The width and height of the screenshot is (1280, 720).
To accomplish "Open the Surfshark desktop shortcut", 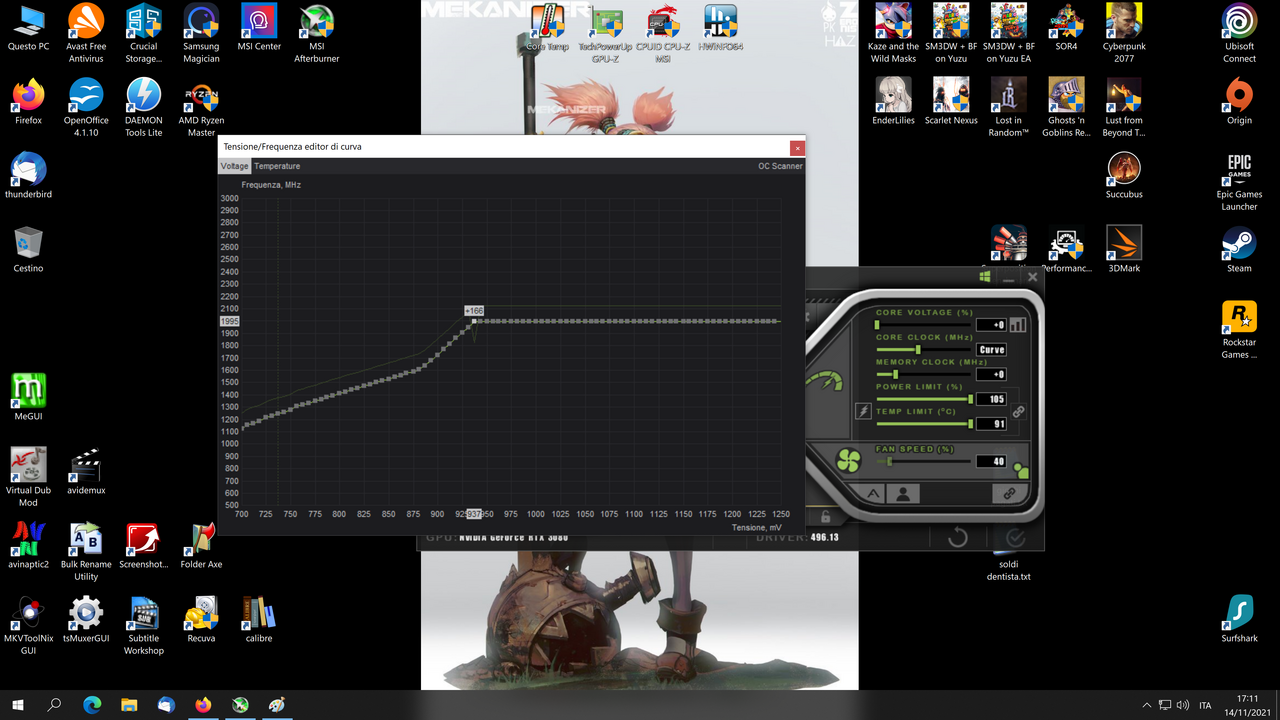I will point(1239,620).
